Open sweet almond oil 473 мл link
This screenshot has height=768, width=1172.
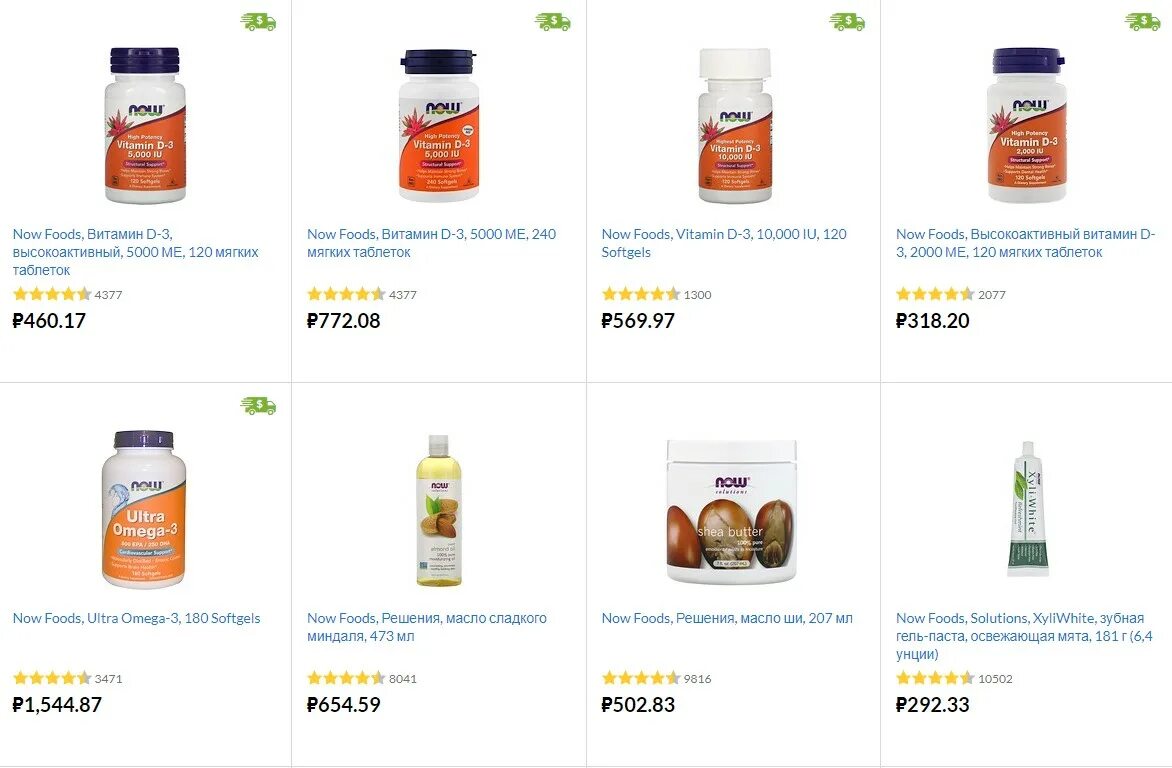[x=427, y=627]
